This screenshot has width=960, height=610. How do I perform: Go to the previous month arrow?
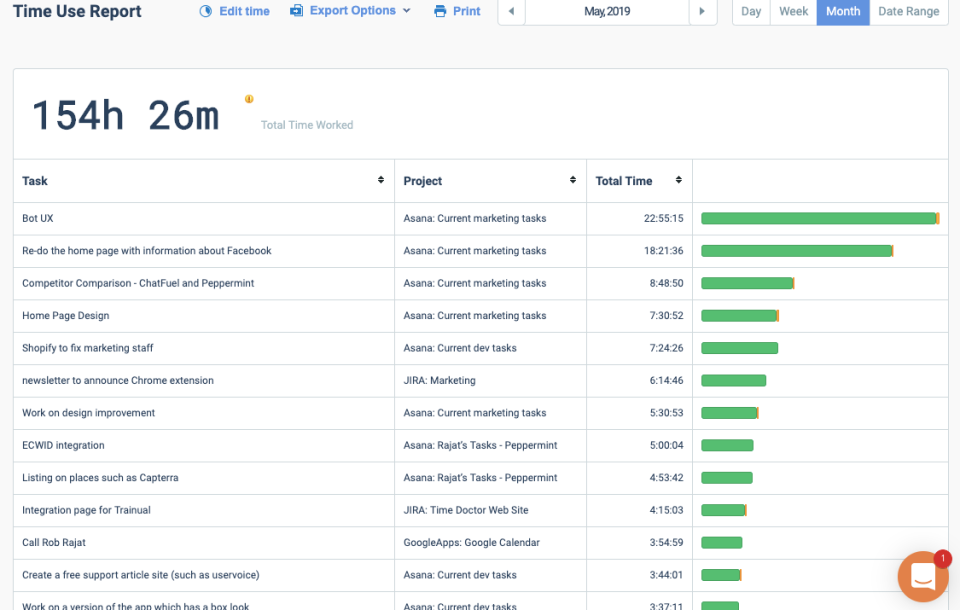[x=511, y=11]
